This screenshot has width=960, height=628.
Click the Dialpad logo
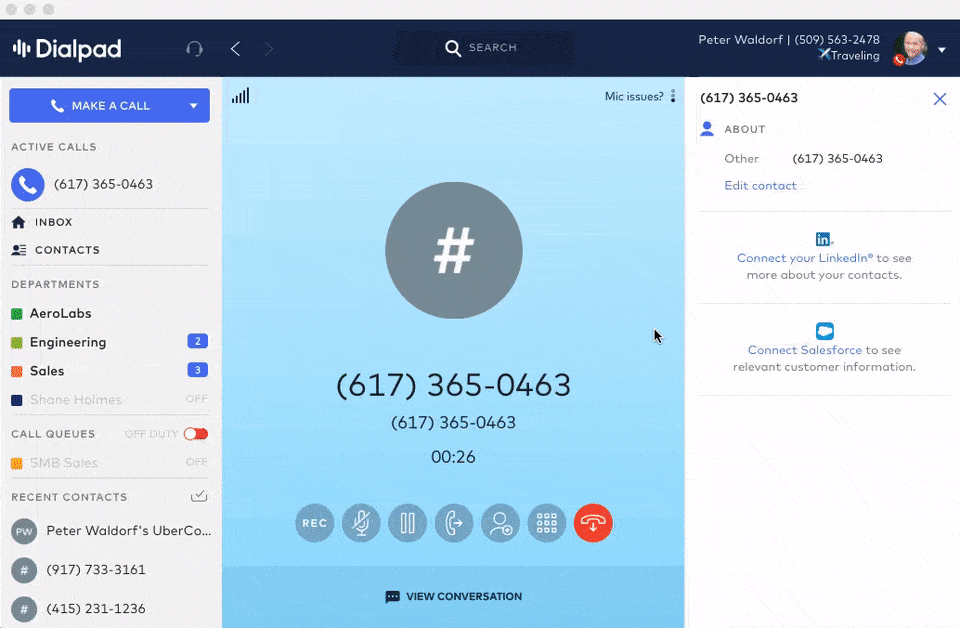67,49
